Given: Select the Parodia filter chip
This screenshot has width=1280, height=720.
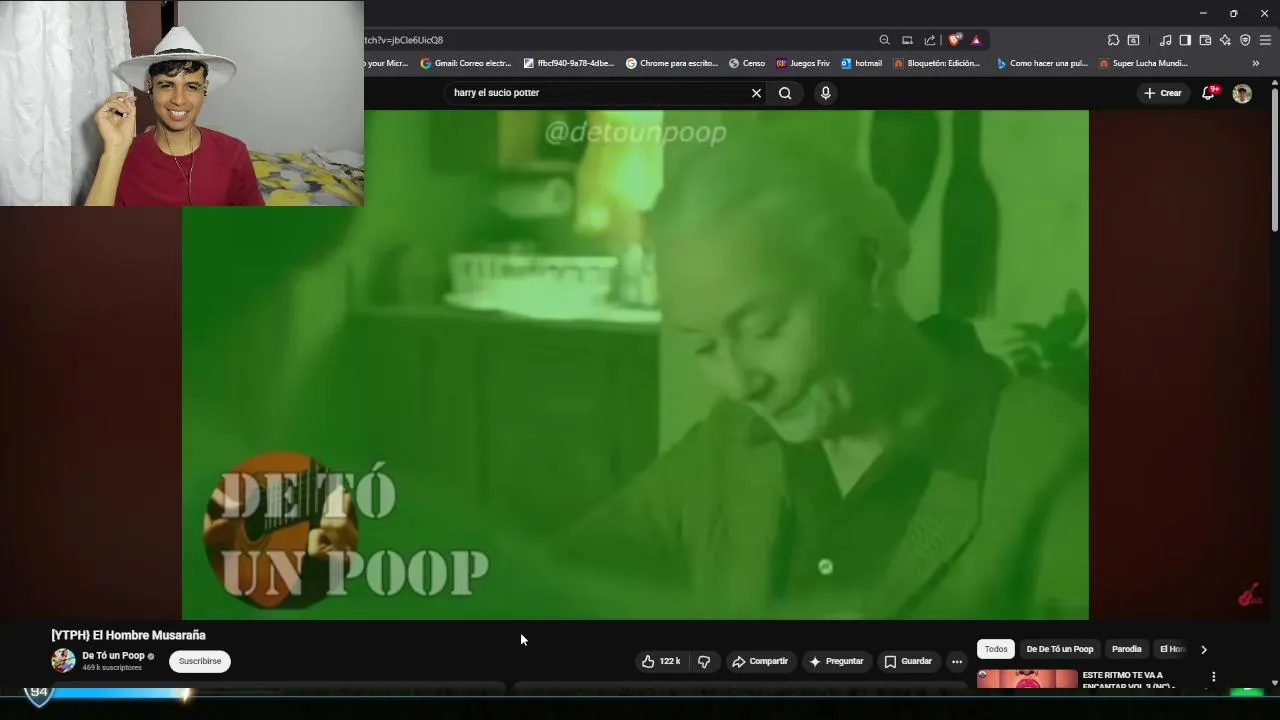Looking at the screenshot, I should (x=1126, y=649).
